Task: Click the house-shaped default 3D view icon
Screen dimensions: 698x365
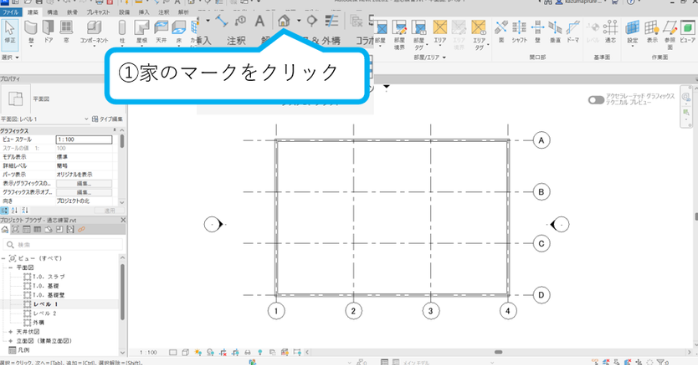Action: pyautogui.click(x=284, y=20)
